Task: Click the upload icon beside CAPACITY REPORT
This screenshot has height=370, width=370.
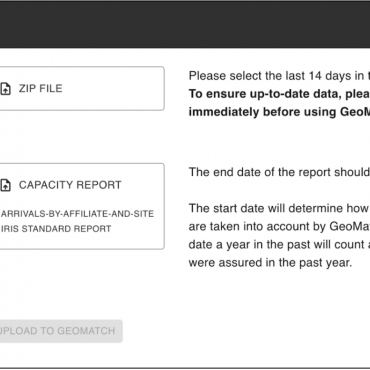Action: click(5, 185)
